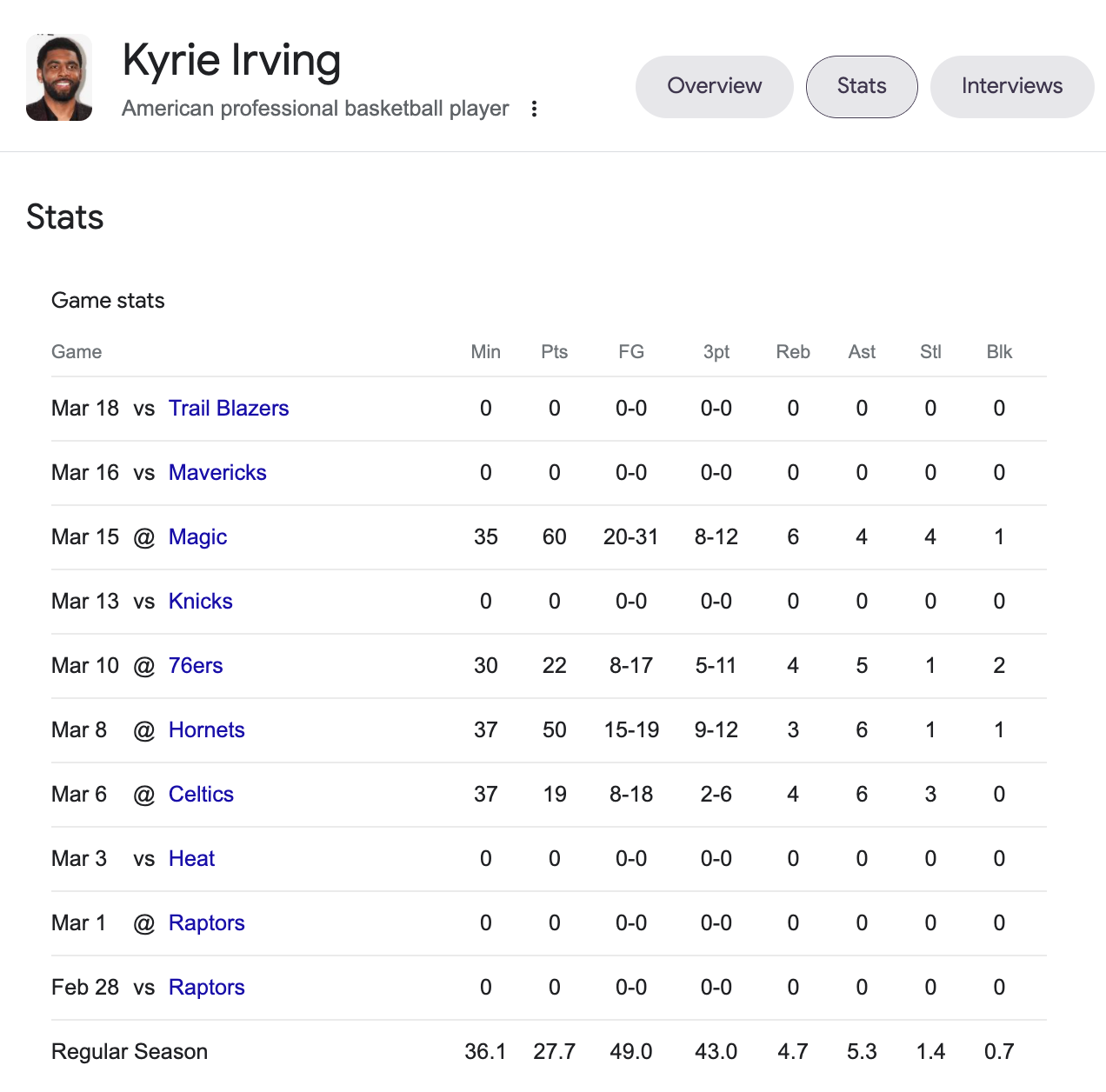
Task: Visit the Celtics team link
Action: (201, 795)
